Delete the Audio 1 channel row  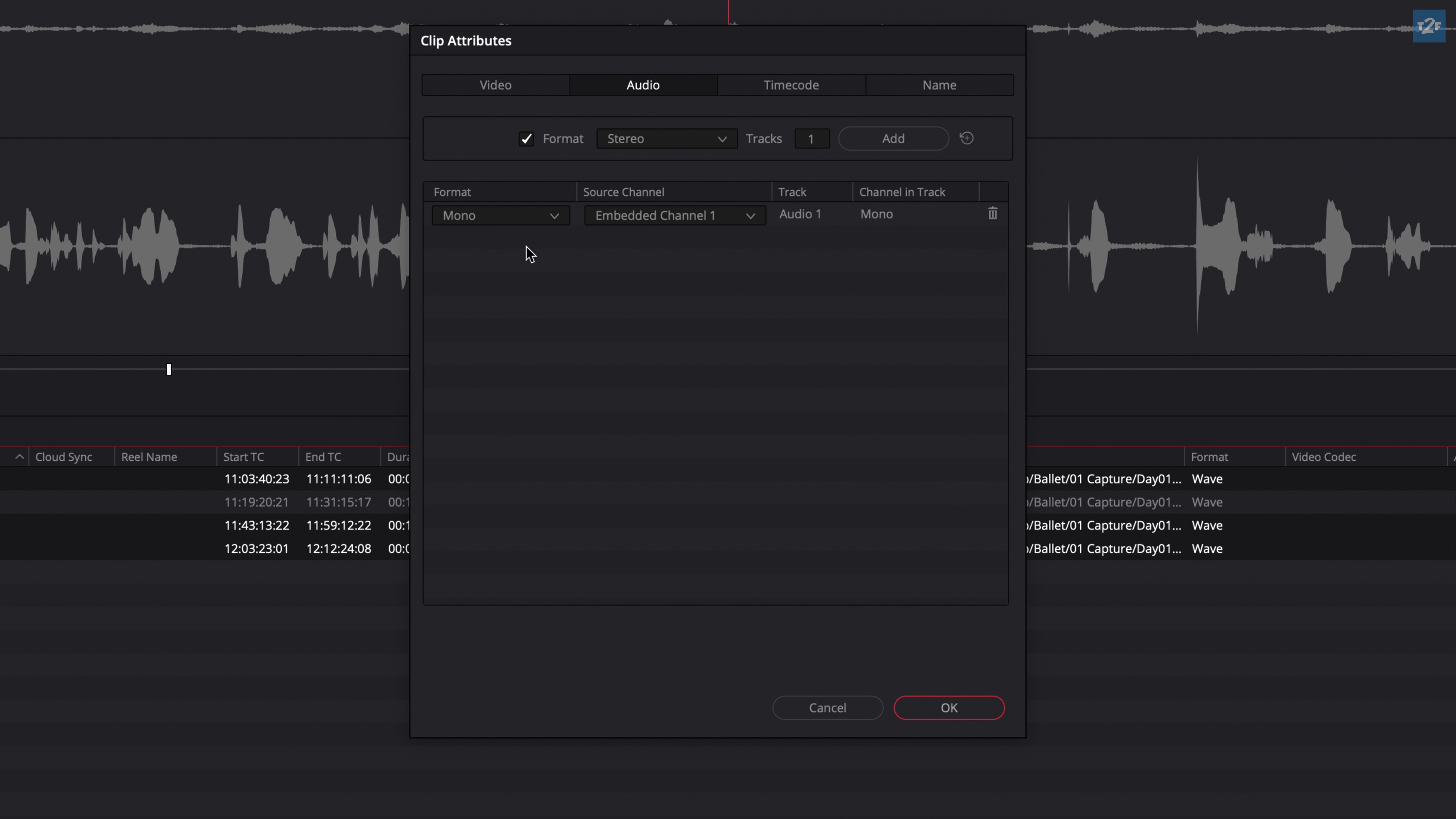[x=992, y=213]
